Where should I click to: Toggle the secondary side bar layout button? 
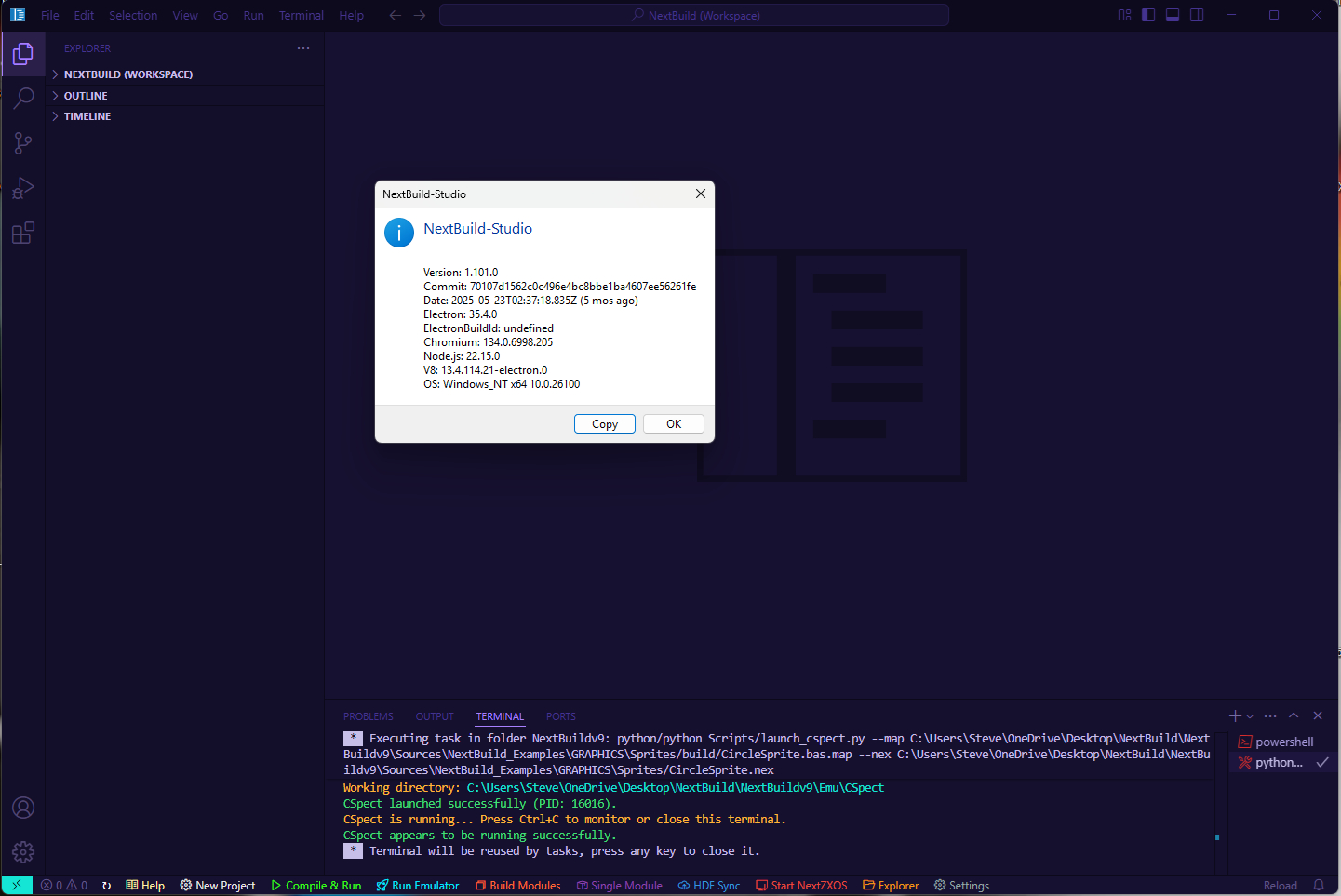click(x=1197, y=15)
